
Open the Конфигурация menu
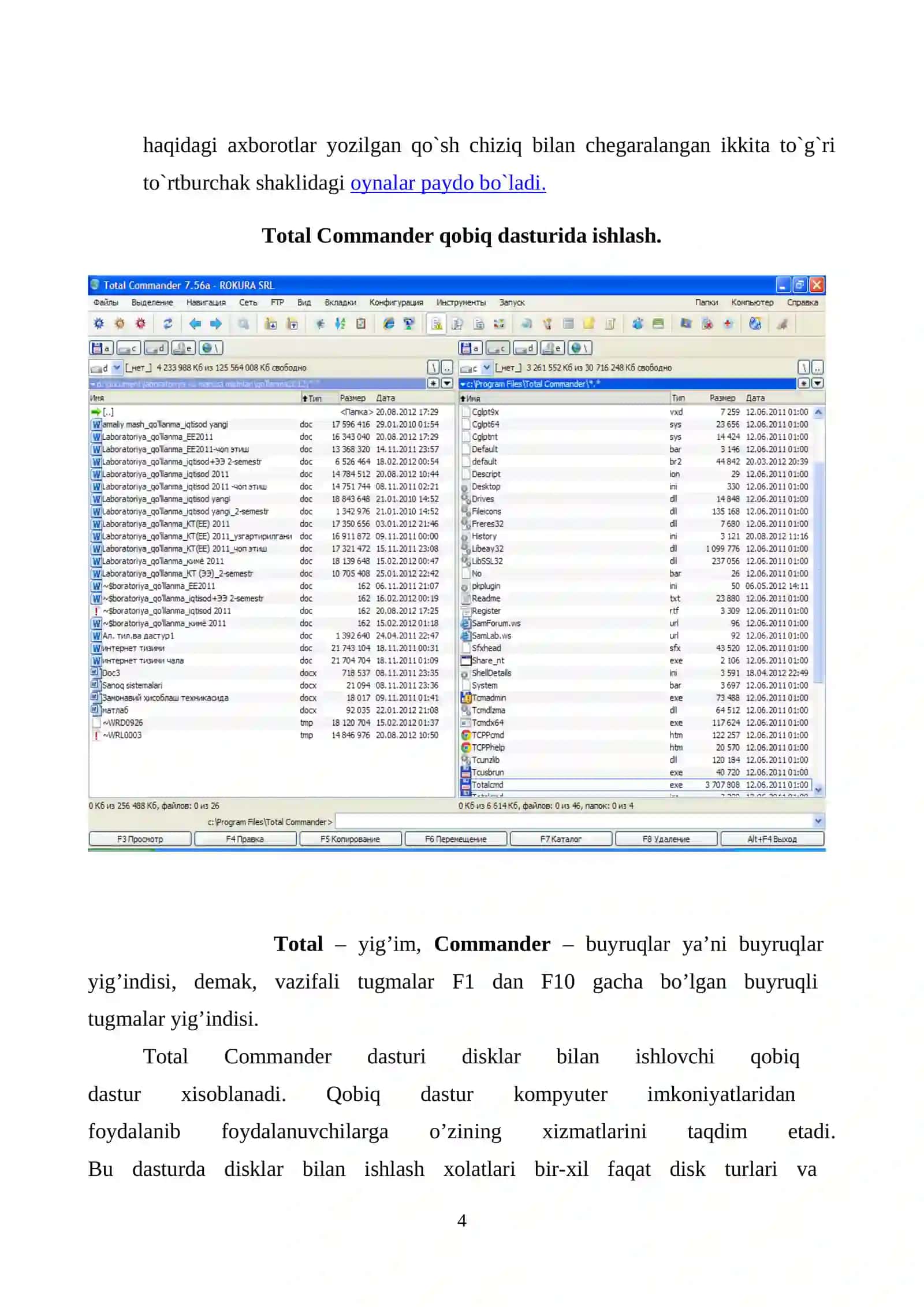[396, 302]
